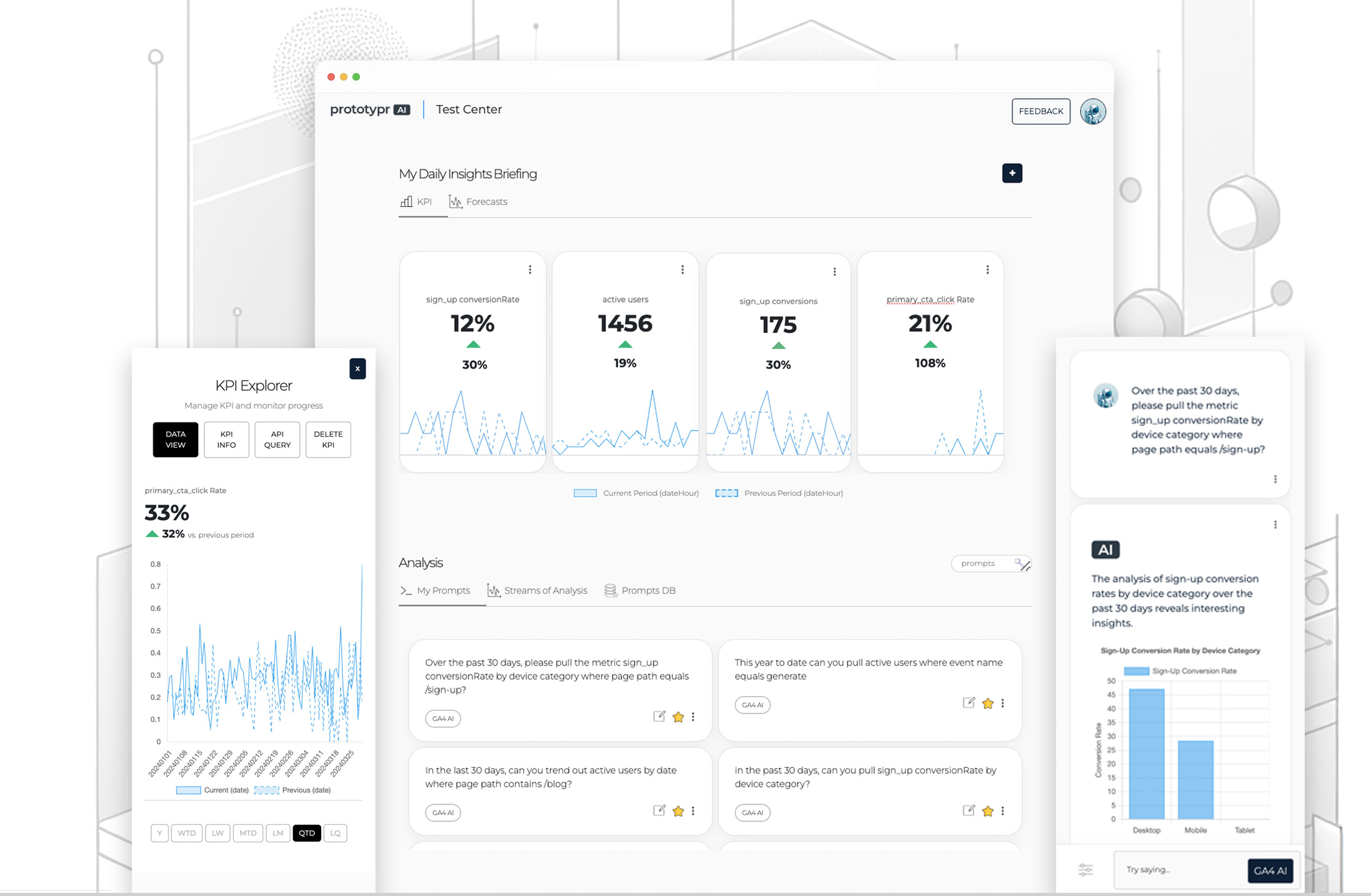Open edit icon on the sign_up conversionRate prompt
The image size is (1371, 896).
pyautogui.click(x=658, y=717)
